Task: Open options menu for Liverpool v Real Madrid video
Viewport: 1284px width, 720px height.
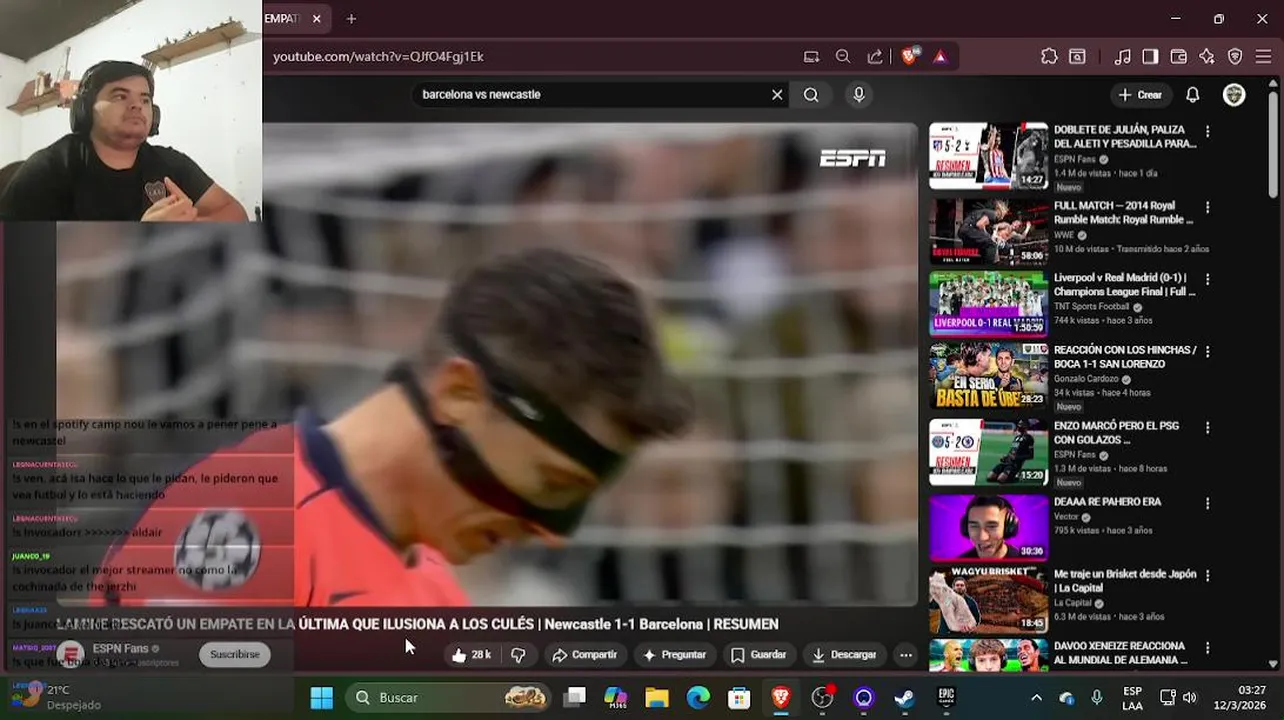Action: point(1207,279)
